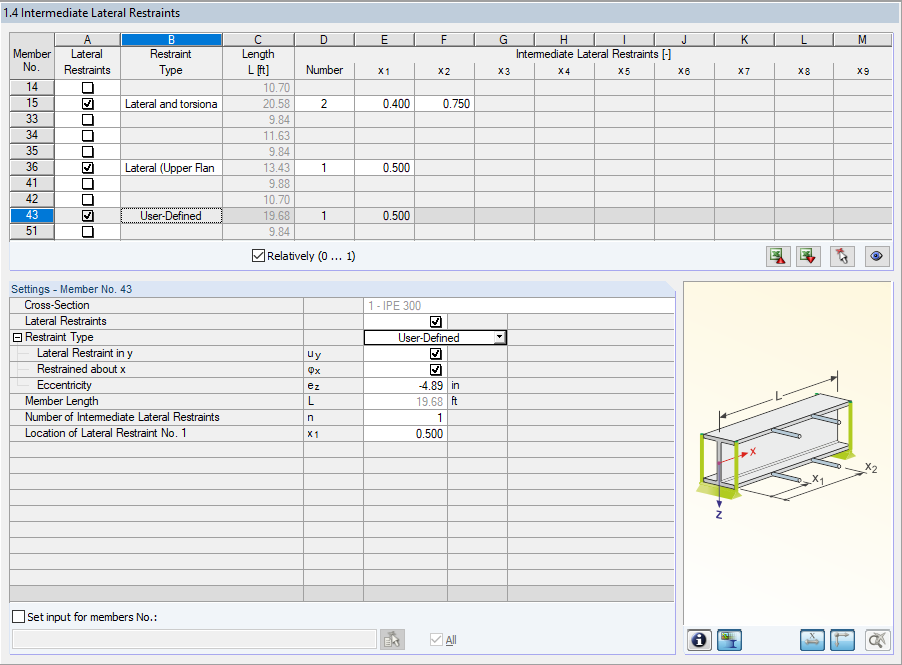Click length 20.58 cell
Image resolution: width=902 pixels, height=665 pixels.
pos(258,104)
